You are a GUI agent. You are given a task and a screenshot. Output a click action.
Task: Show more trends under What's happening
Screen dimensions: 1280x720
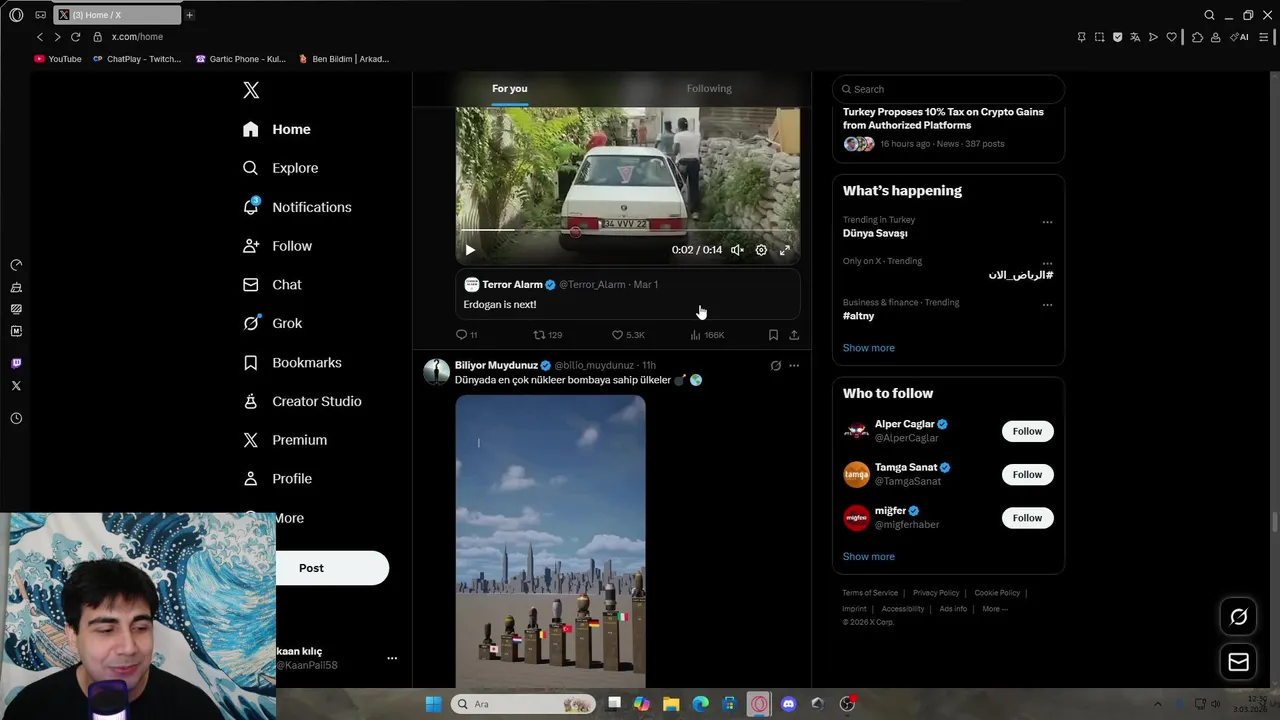(x=869, y=348)
